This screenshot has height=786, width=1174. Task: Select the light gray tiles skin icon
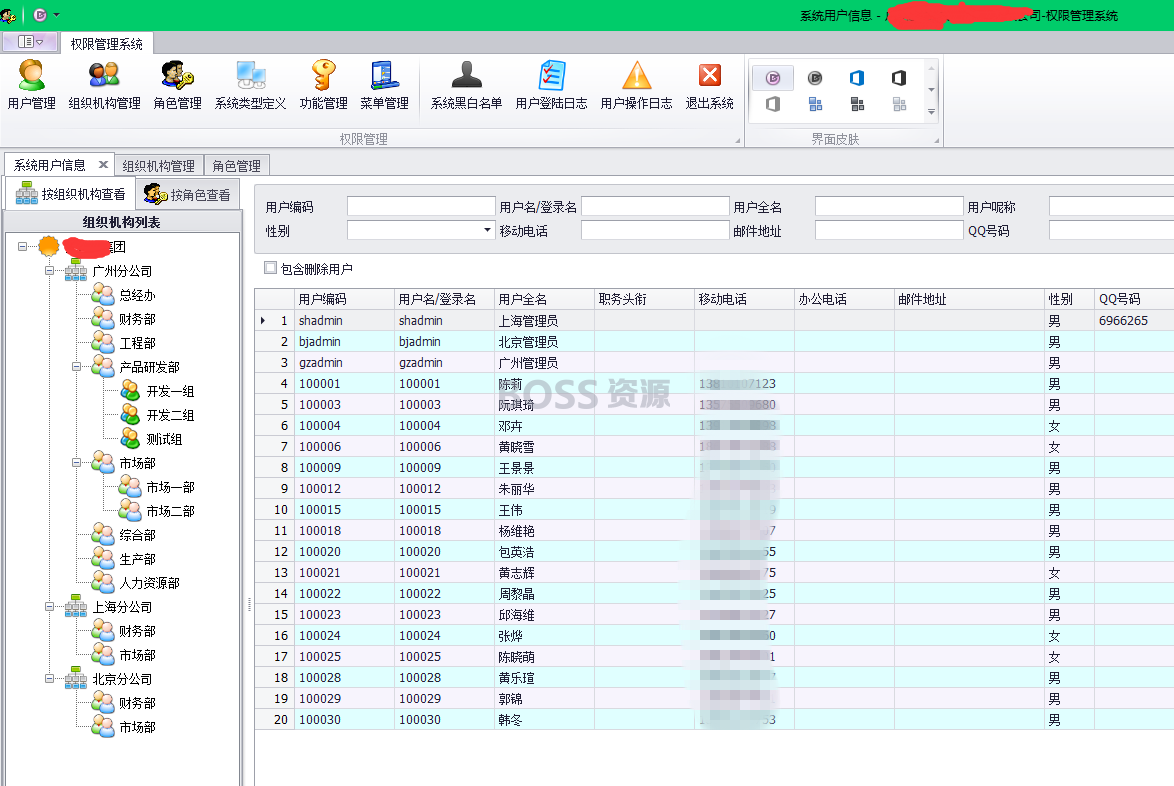[x=899, y=104]
